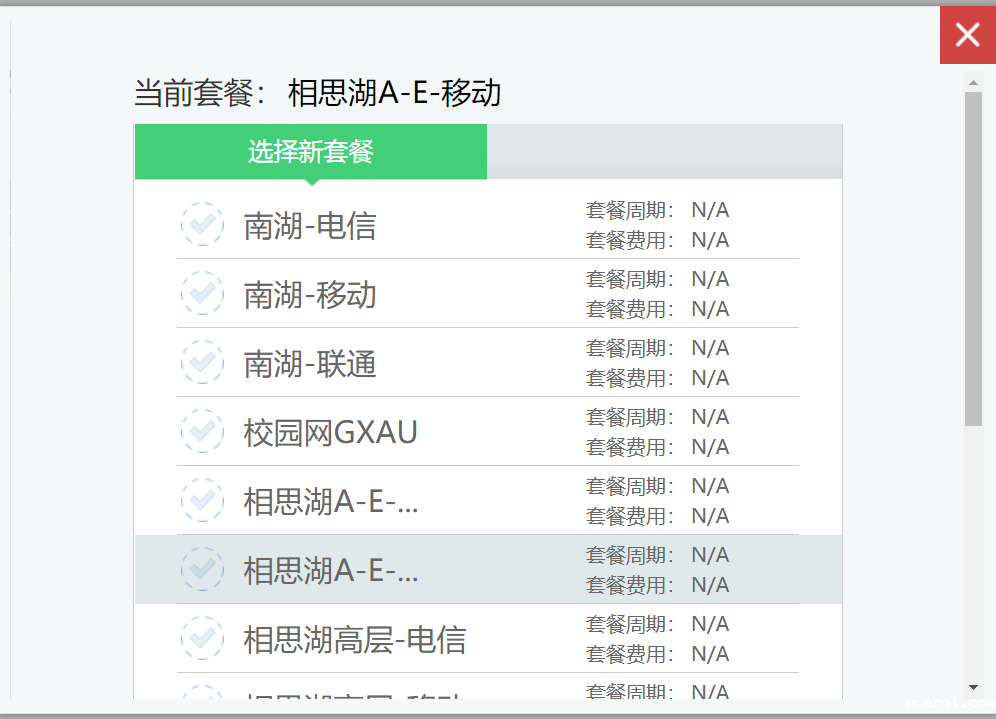Click the scrollbar up arrow
This screenshot has width=996, height=719.
point(973,83)
